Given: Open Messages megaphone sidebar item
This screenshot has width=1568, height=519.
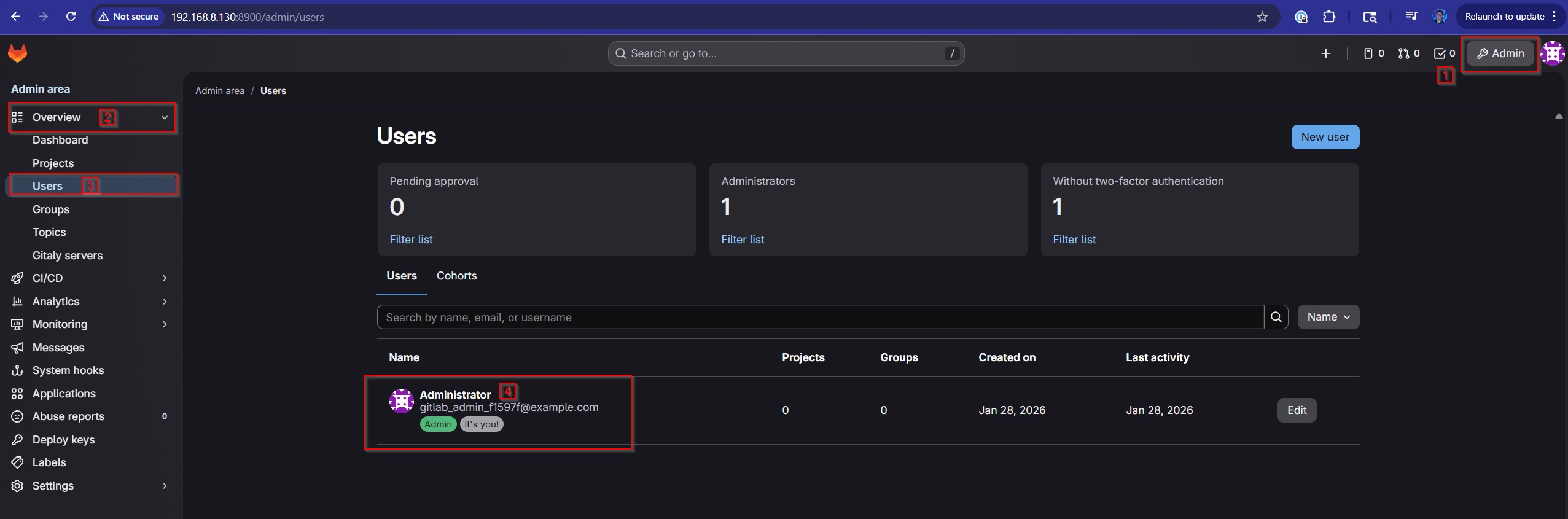Looking at the screenshot, I should (90, 348).
